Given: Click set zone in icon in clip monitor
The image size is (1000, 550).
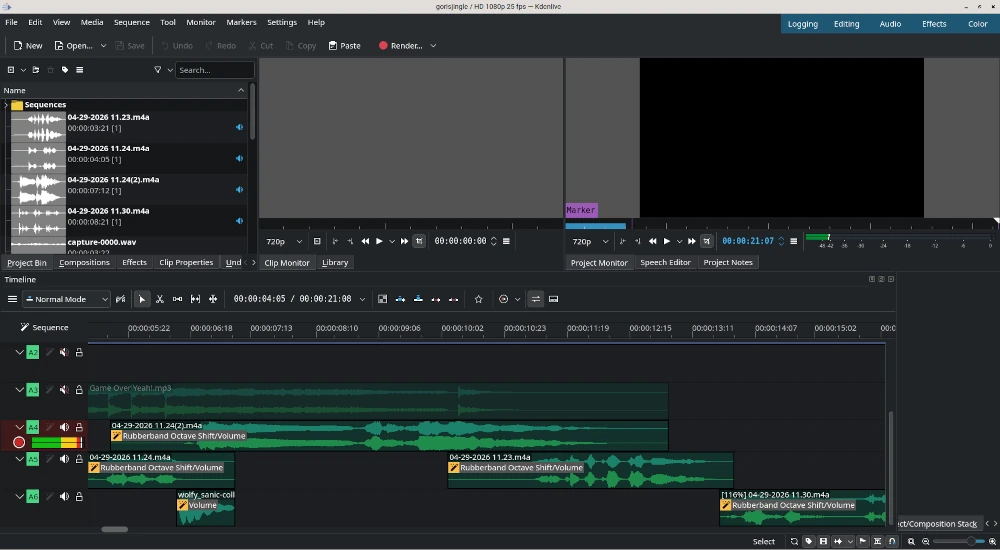Looking at the screenshot, I should click(335, 241).
